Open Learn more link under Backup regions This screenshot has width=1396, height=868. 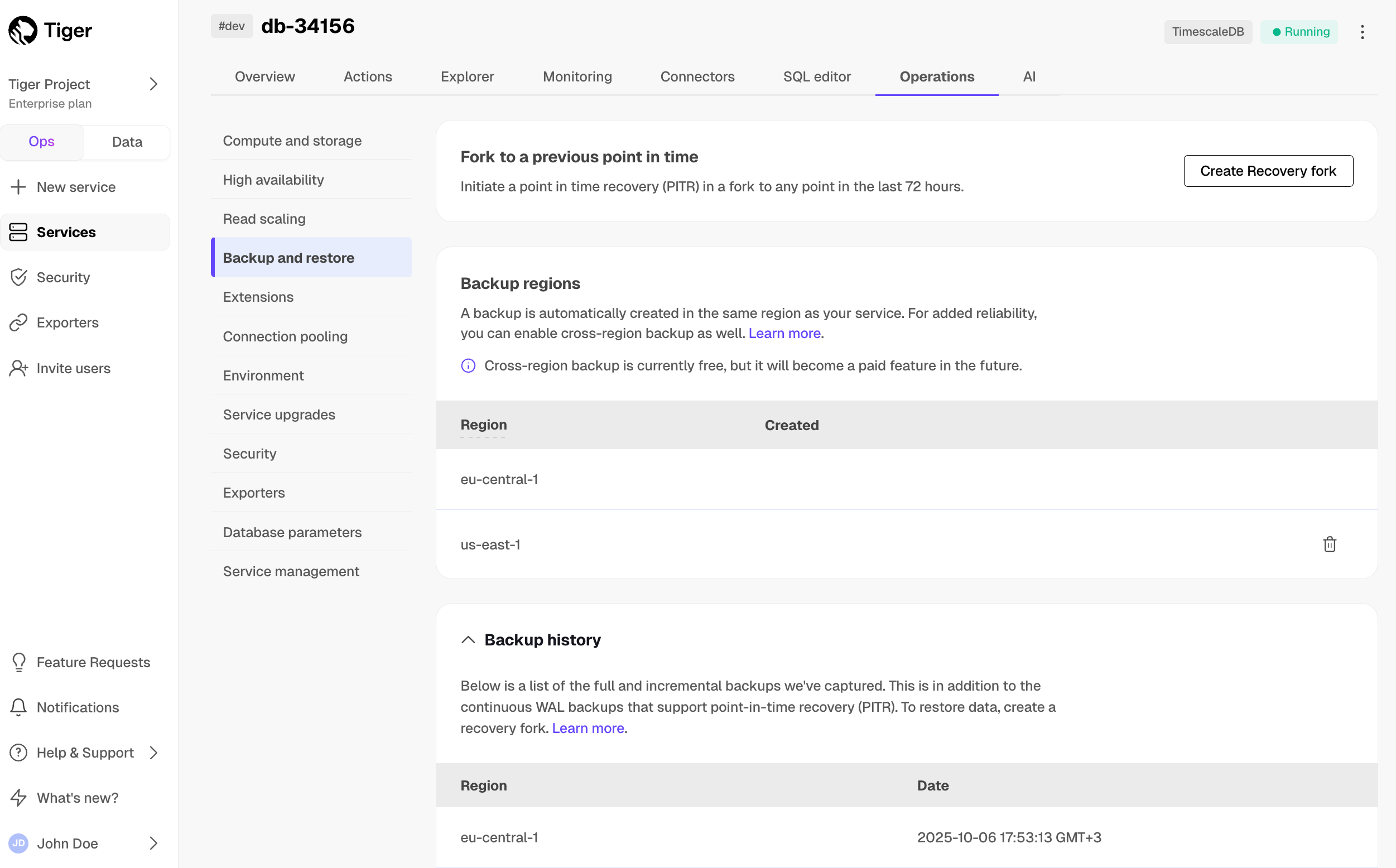click(x=783, y=334)
